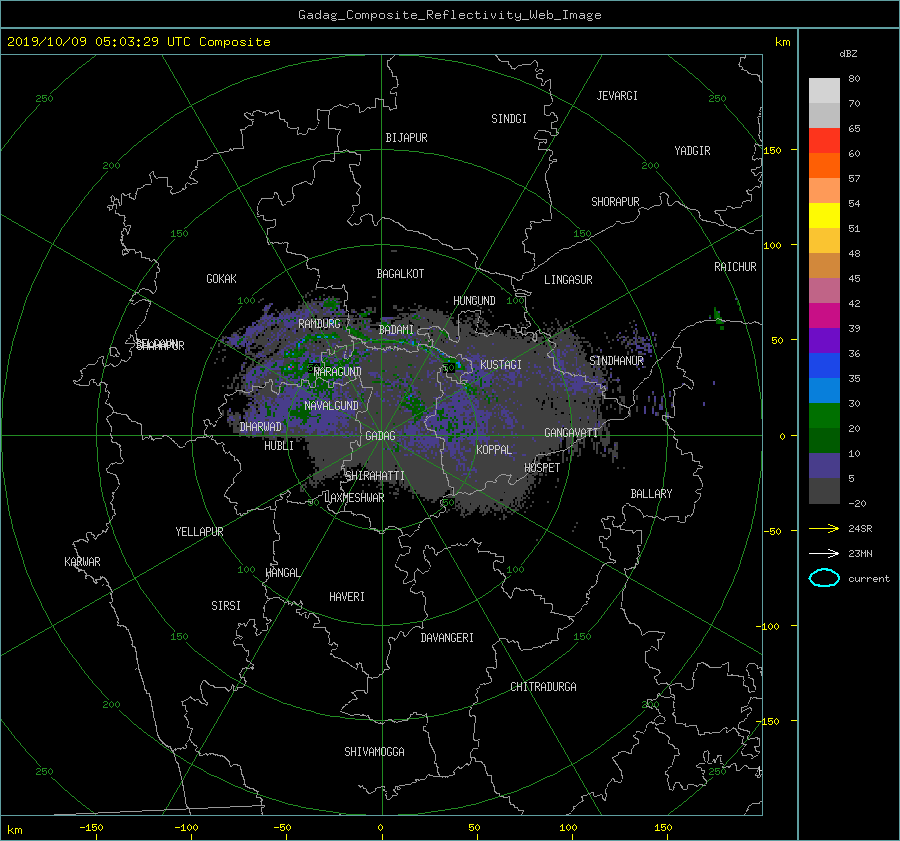Click the YELLAPUR city label
This screenshot has width=900, height=841.
199,532
